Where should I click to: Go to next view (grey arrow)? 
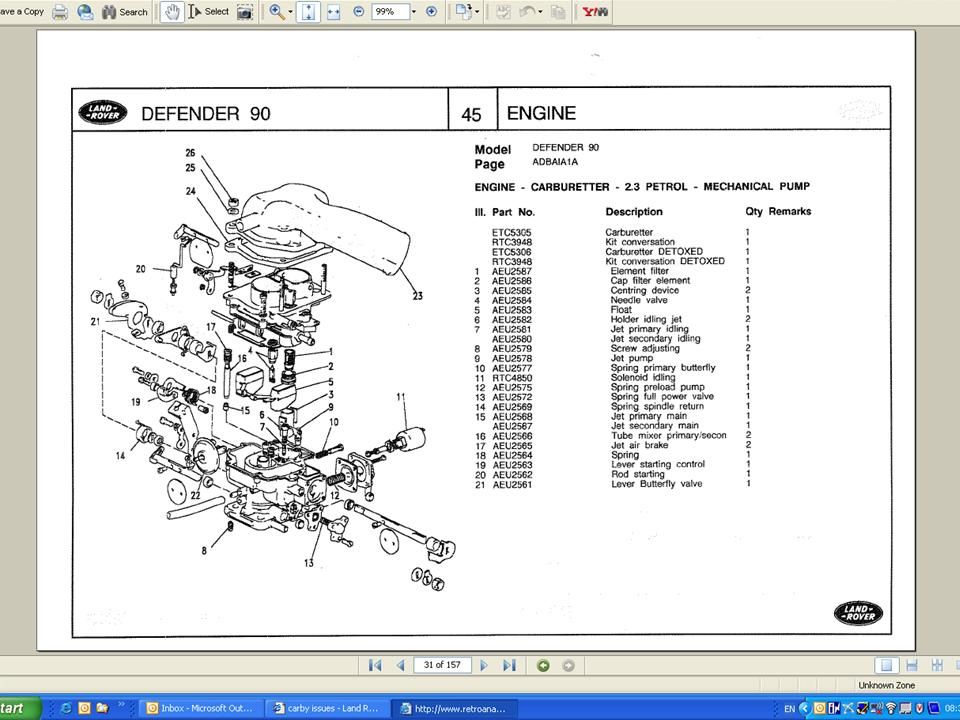tap(569, 666)
